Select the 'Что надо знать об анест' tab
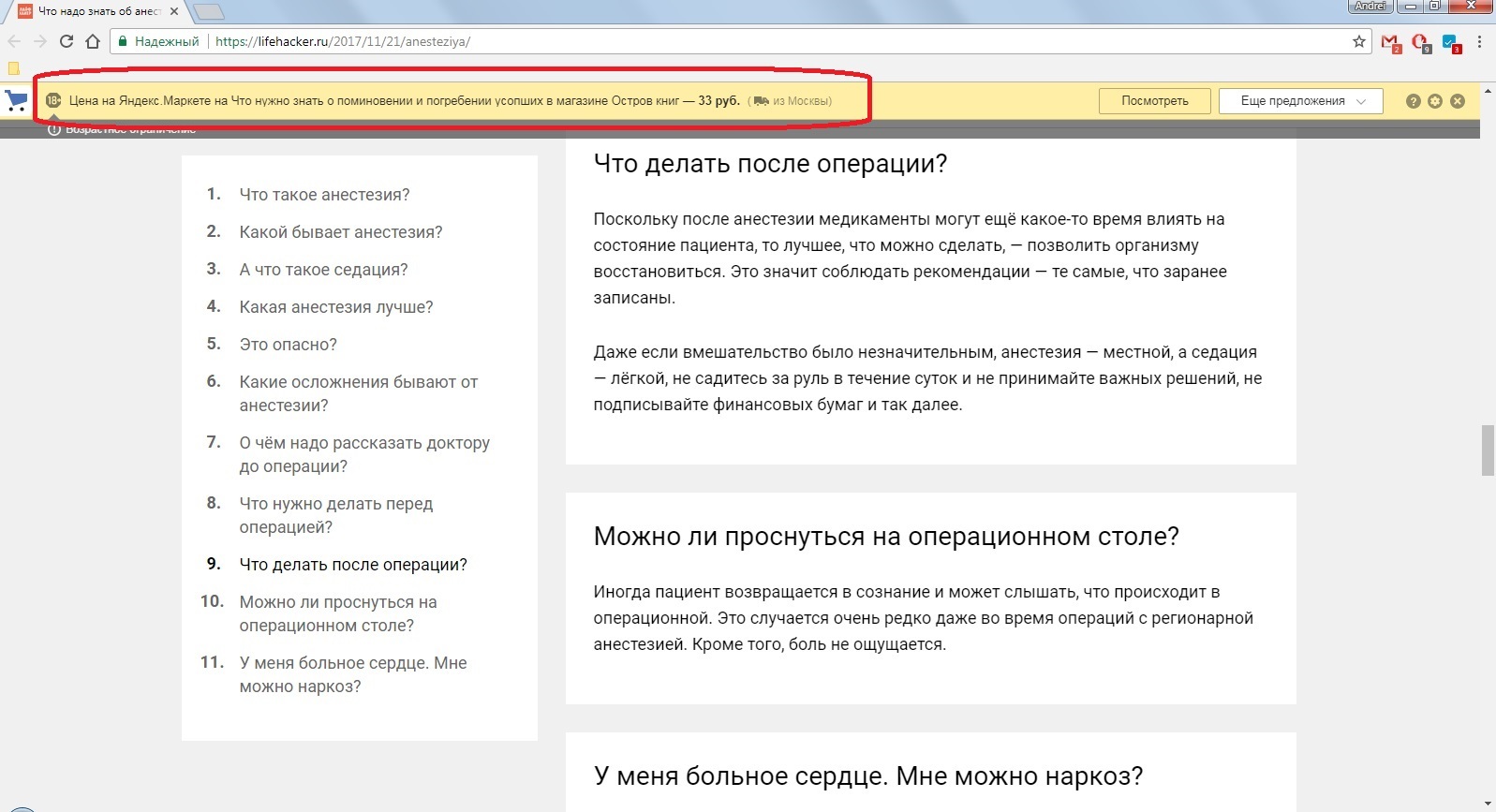The image size is (1496, 812). pos(99,11)
